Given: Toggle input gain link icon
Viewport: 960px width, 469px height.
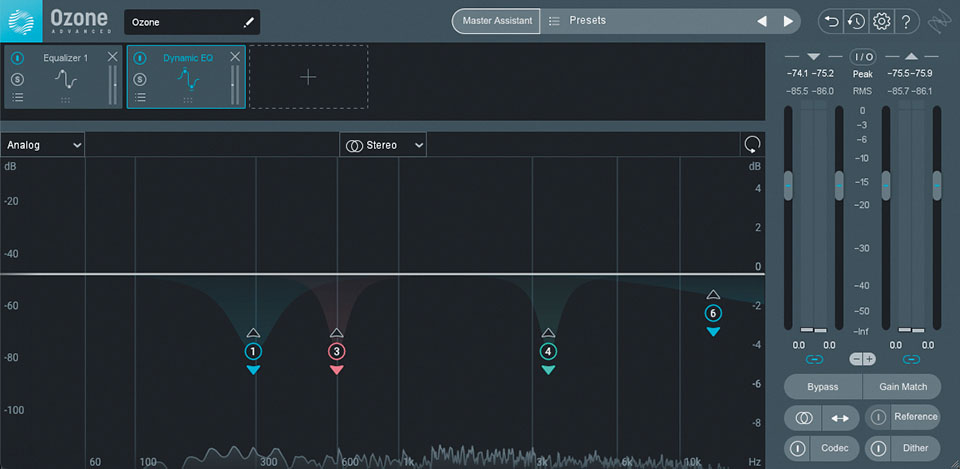Looking at the screenshot, I should tap(814, 359).
